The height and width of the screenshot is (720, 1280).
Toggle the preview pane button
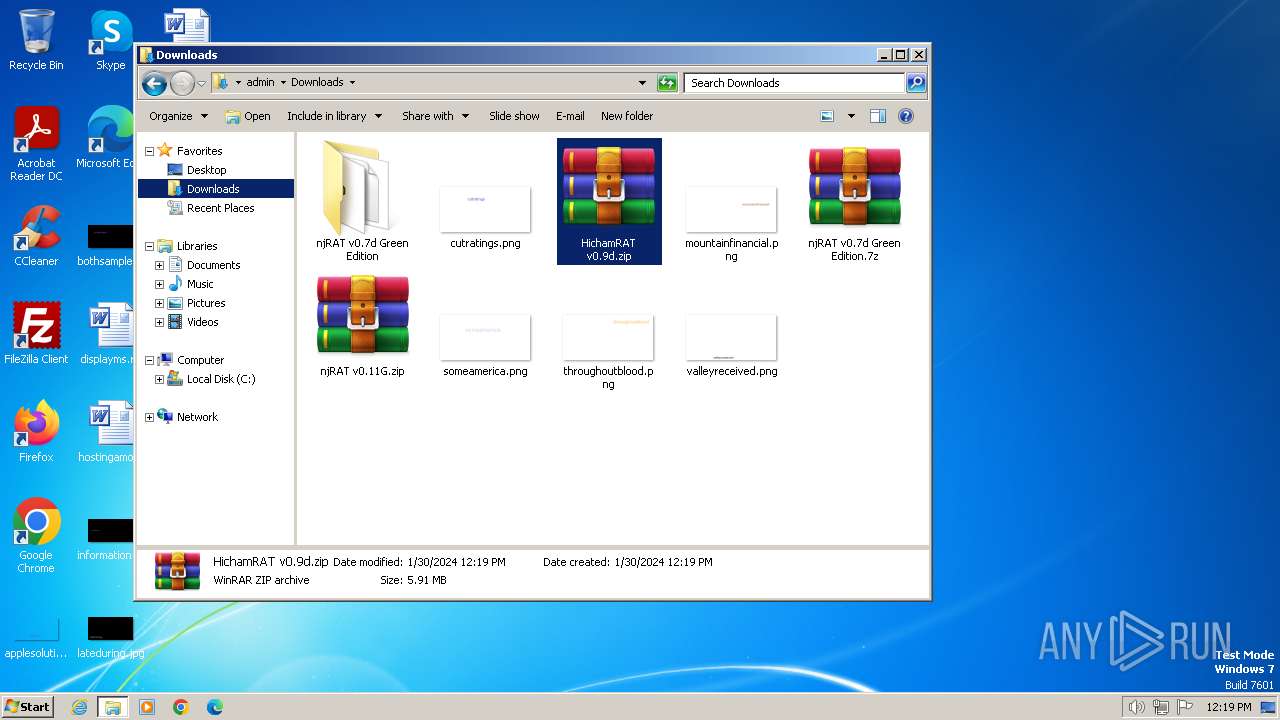tap(878, 116)
